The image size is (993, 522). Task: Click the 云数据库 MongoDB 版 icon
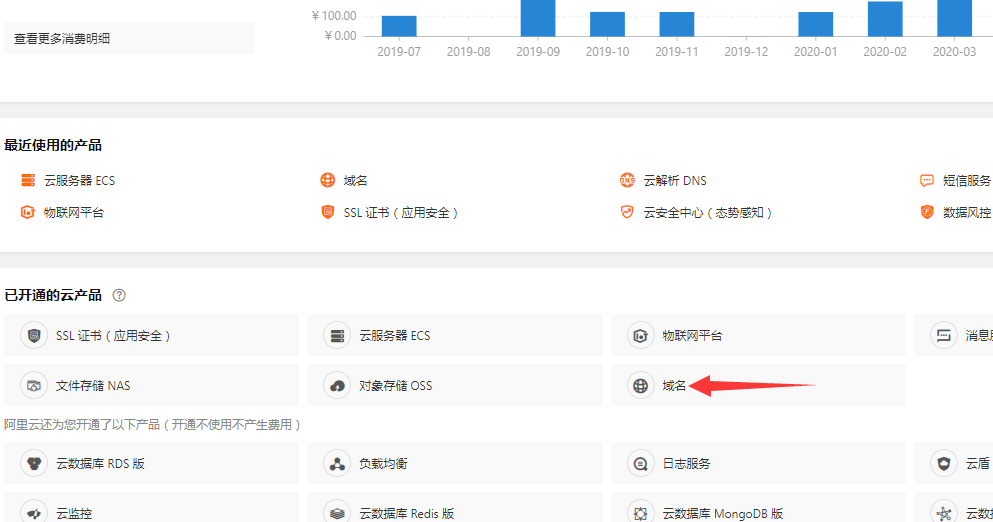click(640, 512)
